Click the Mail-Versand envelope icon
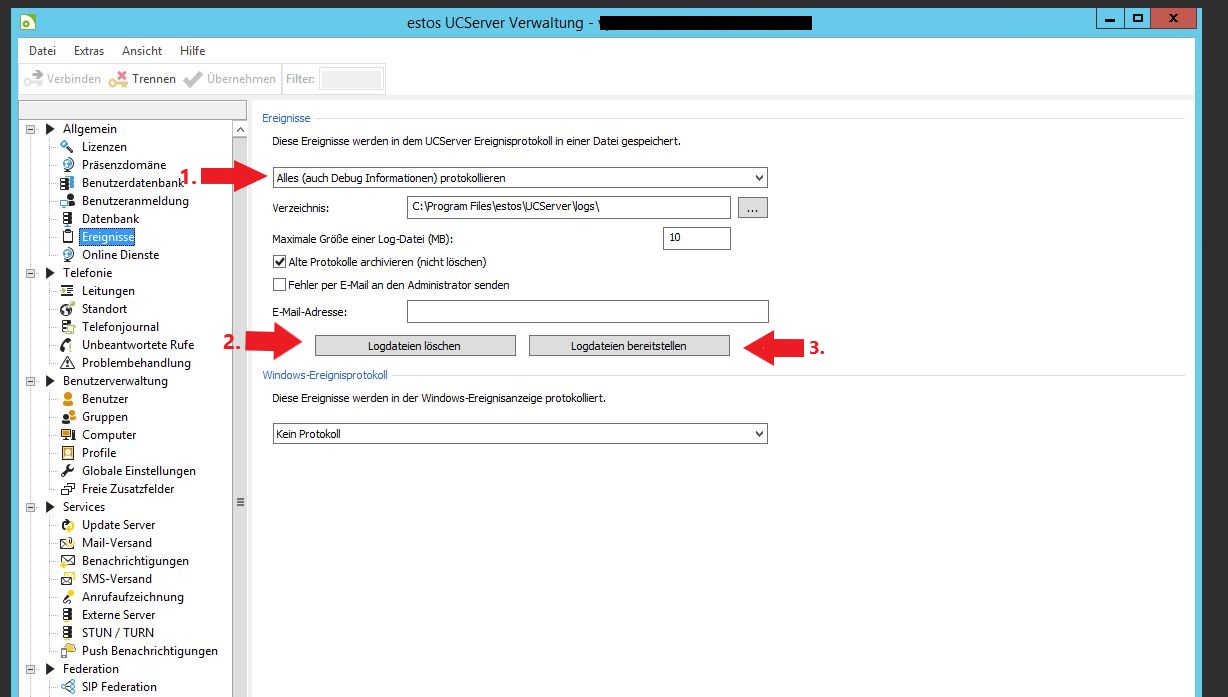Image resolution: width=1228 pixels, height=697 pixels. pyautogui.click(x=67, y=543)
